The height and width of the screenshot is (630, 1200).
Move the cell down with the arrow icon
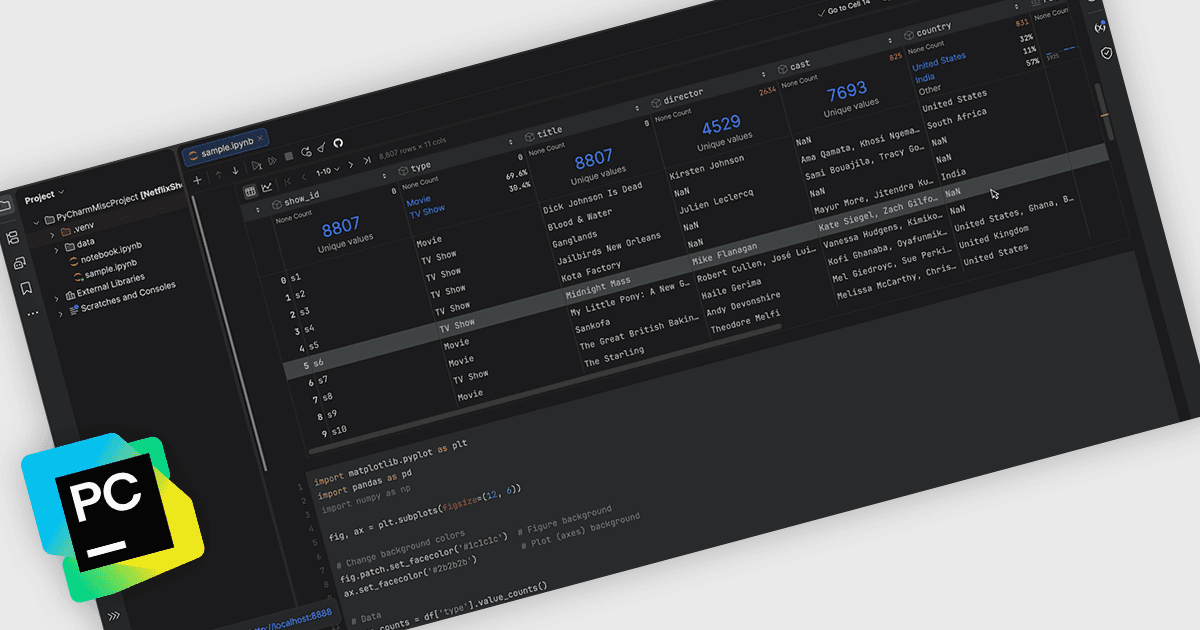pyautogui.click(x=235, y=170)
